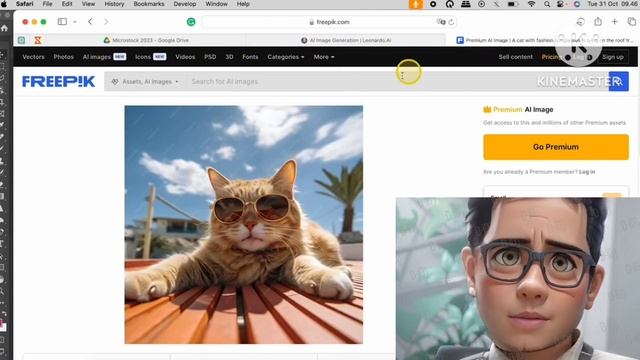
Task: Switch to Microstock 2023 Google Drive tab
Action: (x=146, y=40)
